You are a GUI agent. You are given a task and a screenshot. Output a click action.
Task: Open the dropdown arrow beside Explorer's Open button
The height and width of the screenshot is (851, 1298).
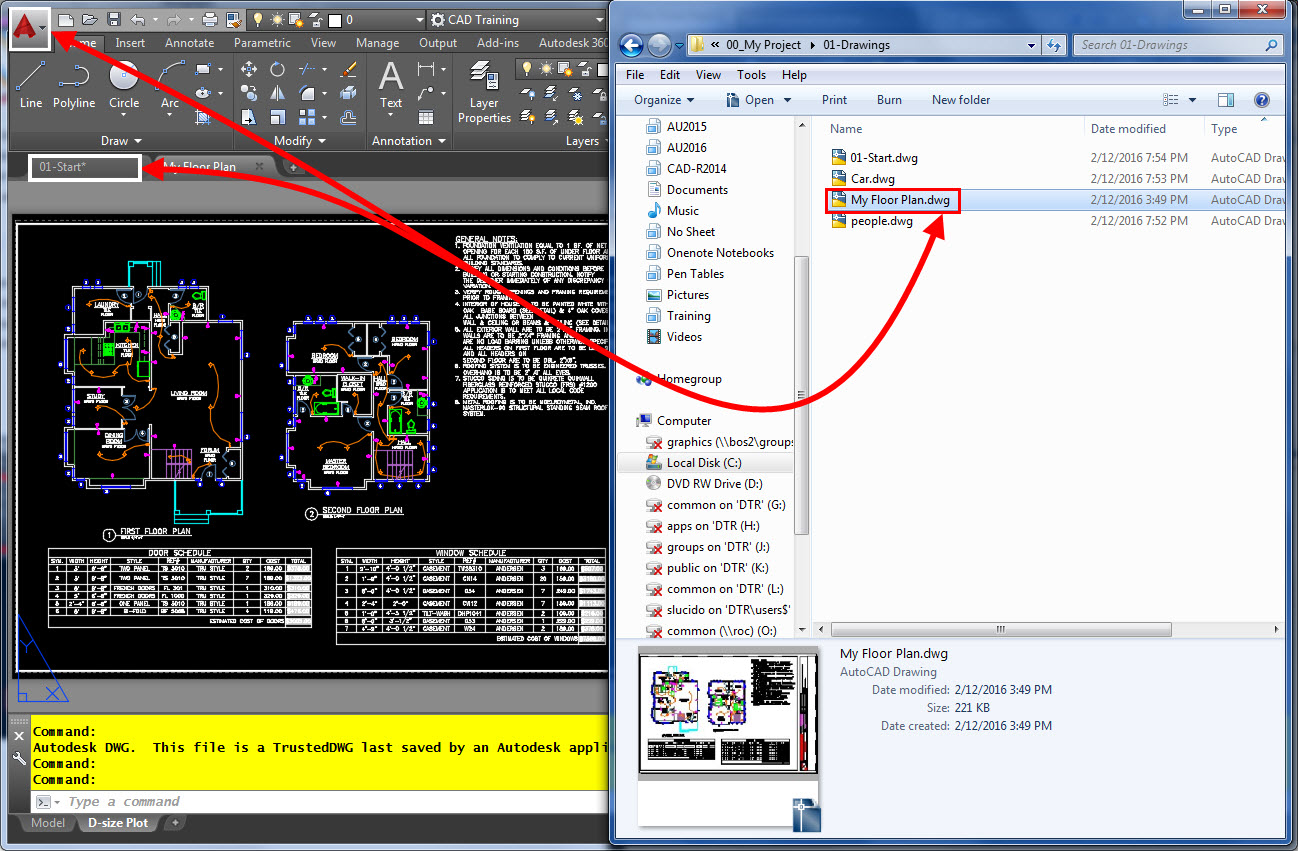[x=787, y=100]
